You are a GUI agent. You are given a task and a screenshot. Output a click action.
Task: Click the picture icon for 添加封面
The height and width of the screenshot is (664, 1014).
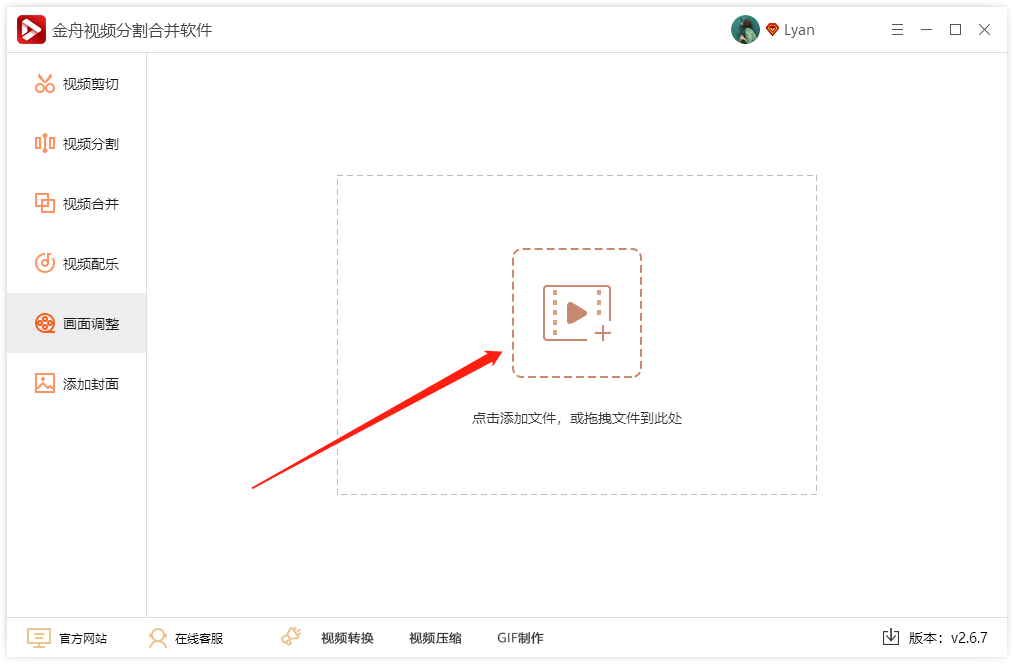click(45, 383)
